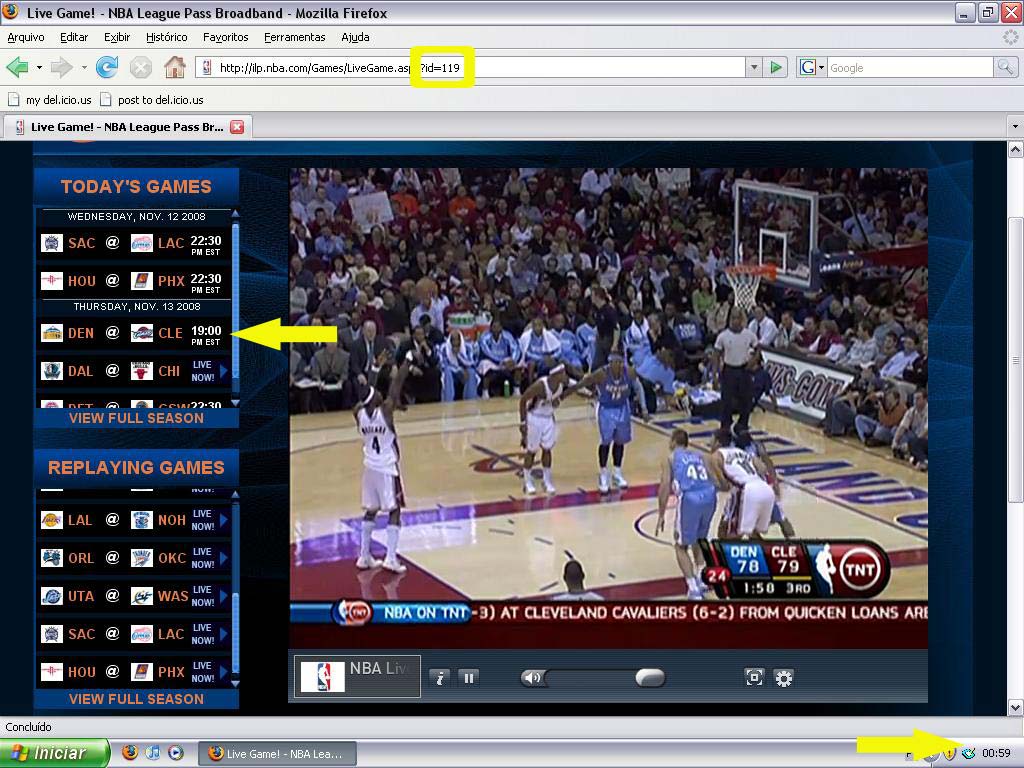Open the Ferramentas menu

pyautogui.click(x=295, y=37)
